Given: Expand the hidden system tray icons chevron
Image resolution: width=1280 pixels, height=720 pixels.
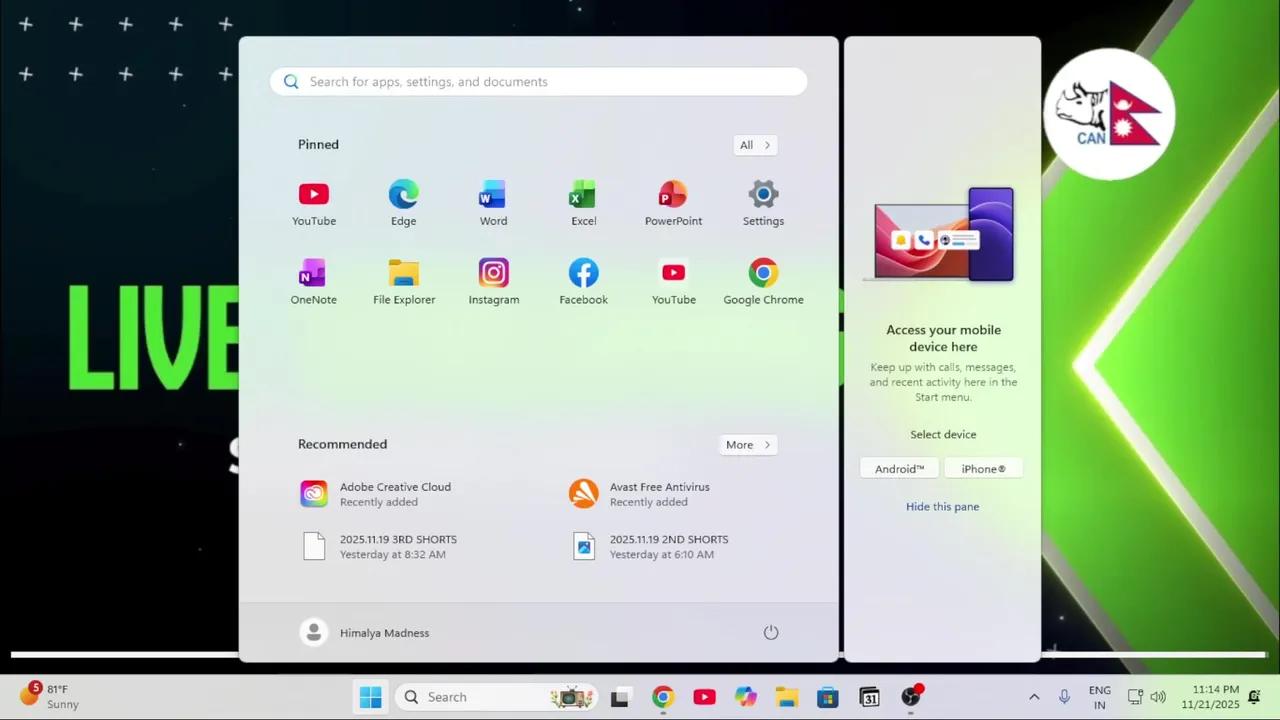Looking at the screenshot, I should tap(1034, 697).
